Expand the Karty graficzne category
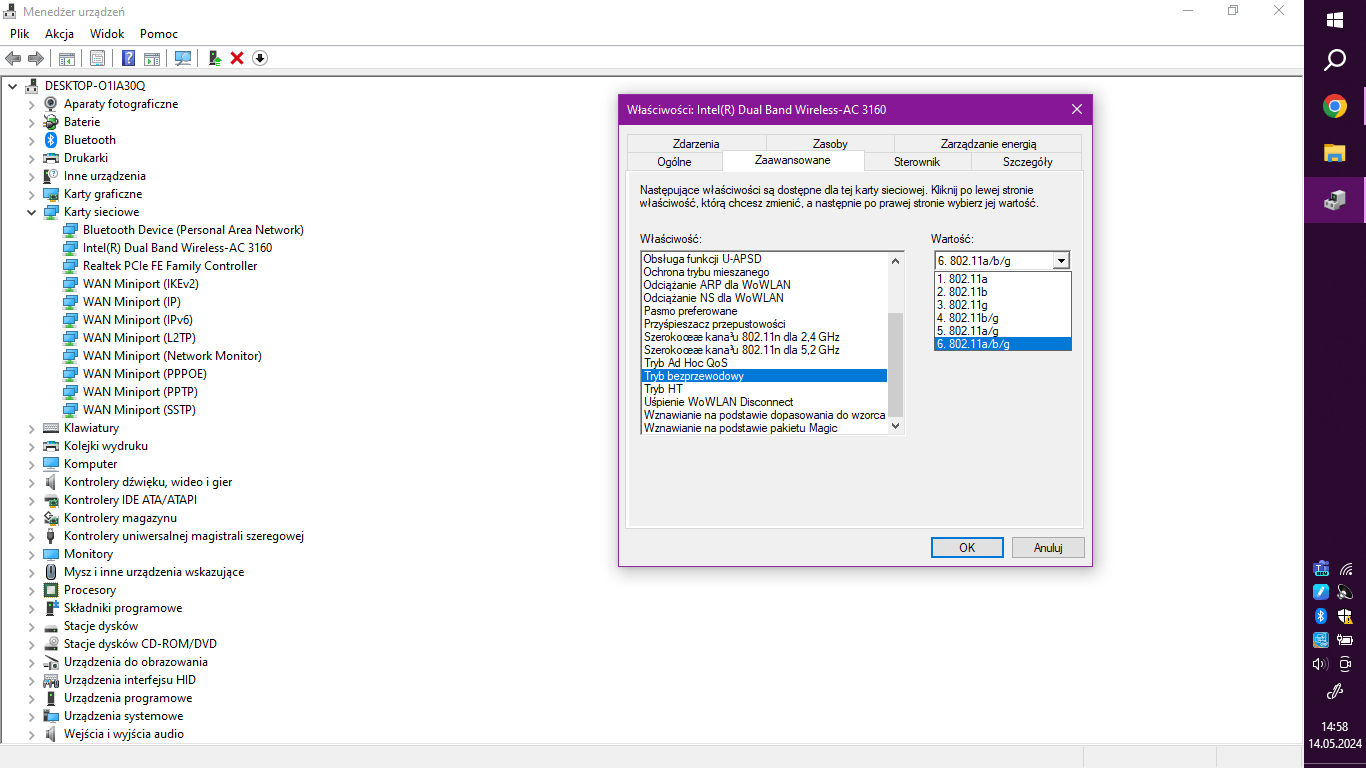Image resolution: width=1366 pixels, height=768 pixels. point(32,194)
